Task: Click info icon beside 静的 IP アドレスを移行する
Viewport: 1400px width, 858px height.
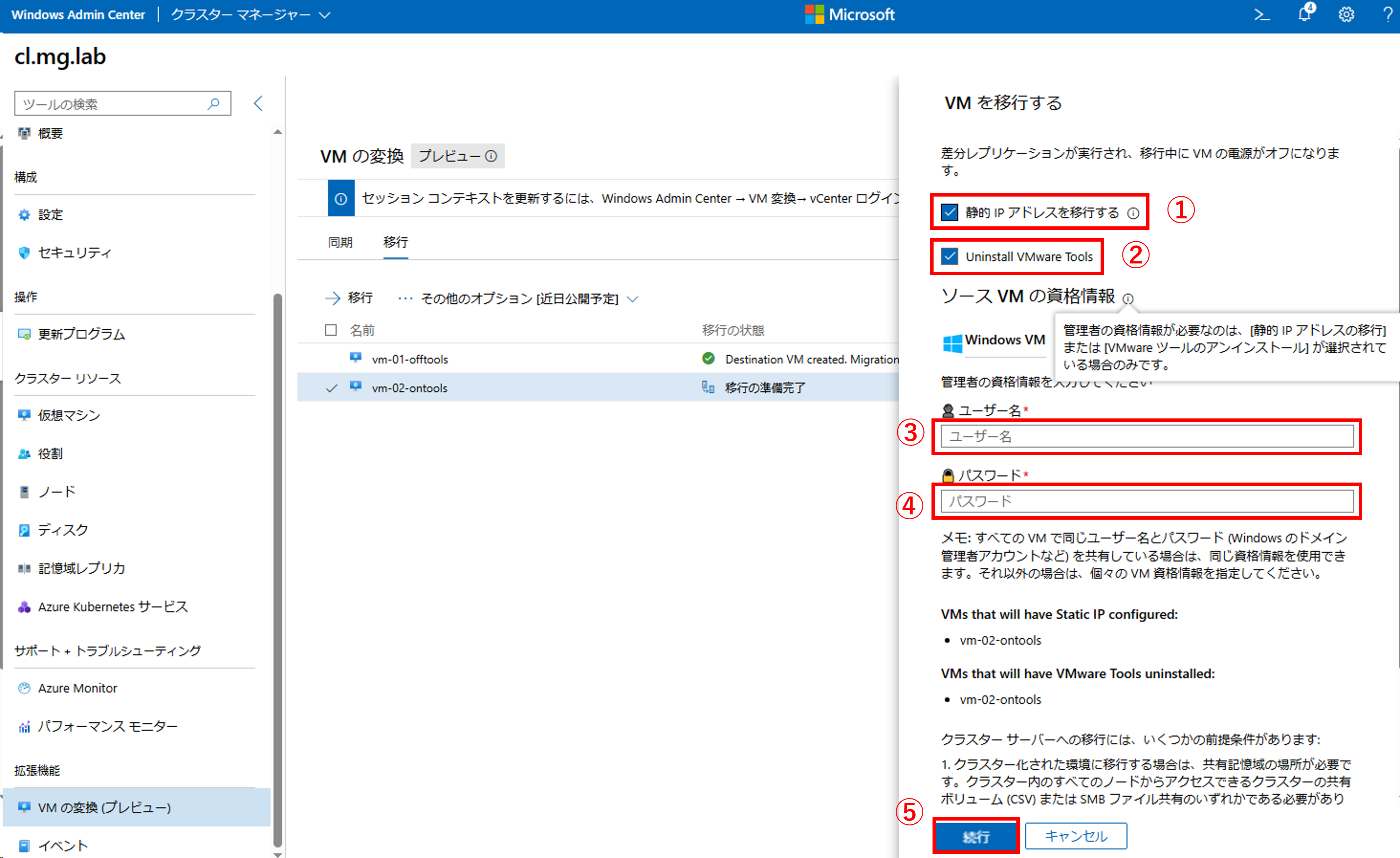Action: (x=1133, y=214)
